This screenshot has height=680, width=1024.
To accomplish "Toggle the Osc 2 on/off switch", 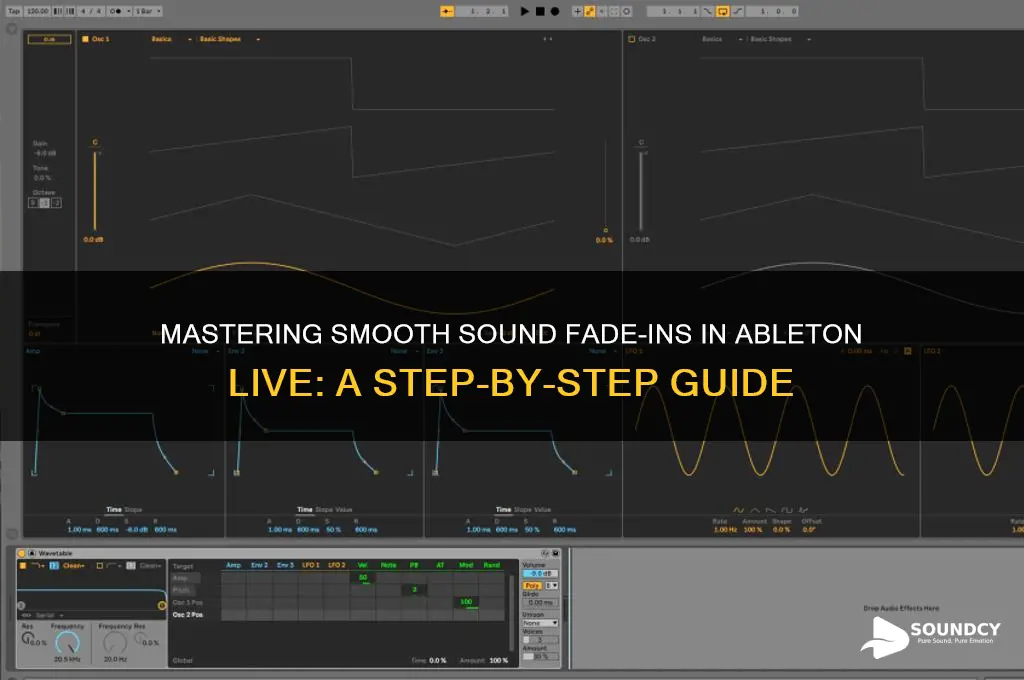I will (632, 39).
